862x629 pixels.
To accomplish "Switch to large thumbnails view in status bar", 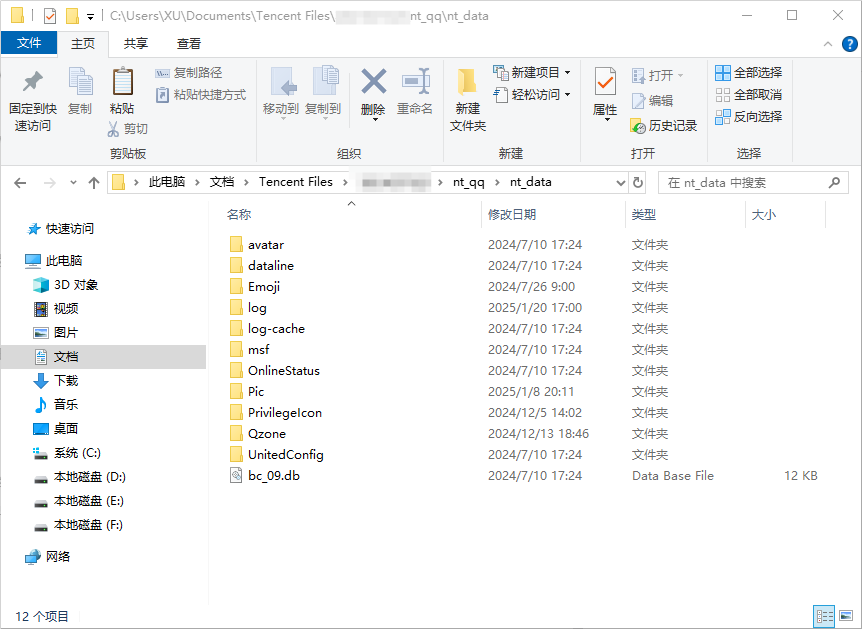I will [x=845, y=615].
